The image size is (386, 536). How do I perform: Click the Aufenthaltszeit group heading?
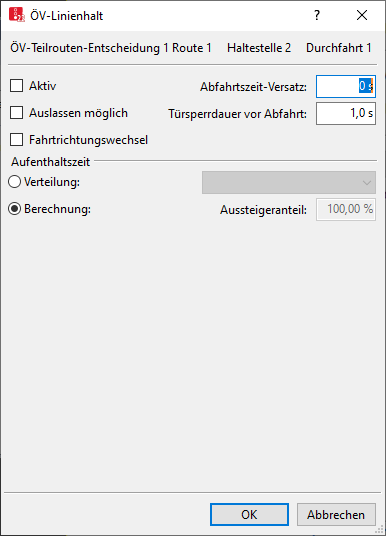coord(51,162)
